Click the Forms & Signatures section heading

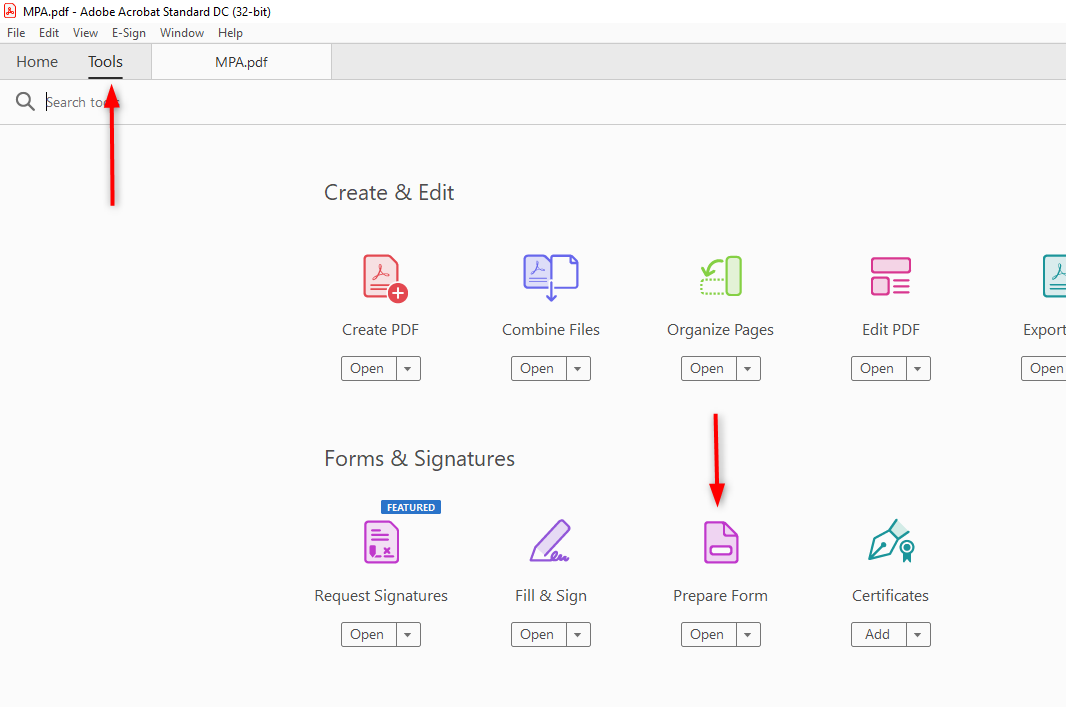coord(419,459)
